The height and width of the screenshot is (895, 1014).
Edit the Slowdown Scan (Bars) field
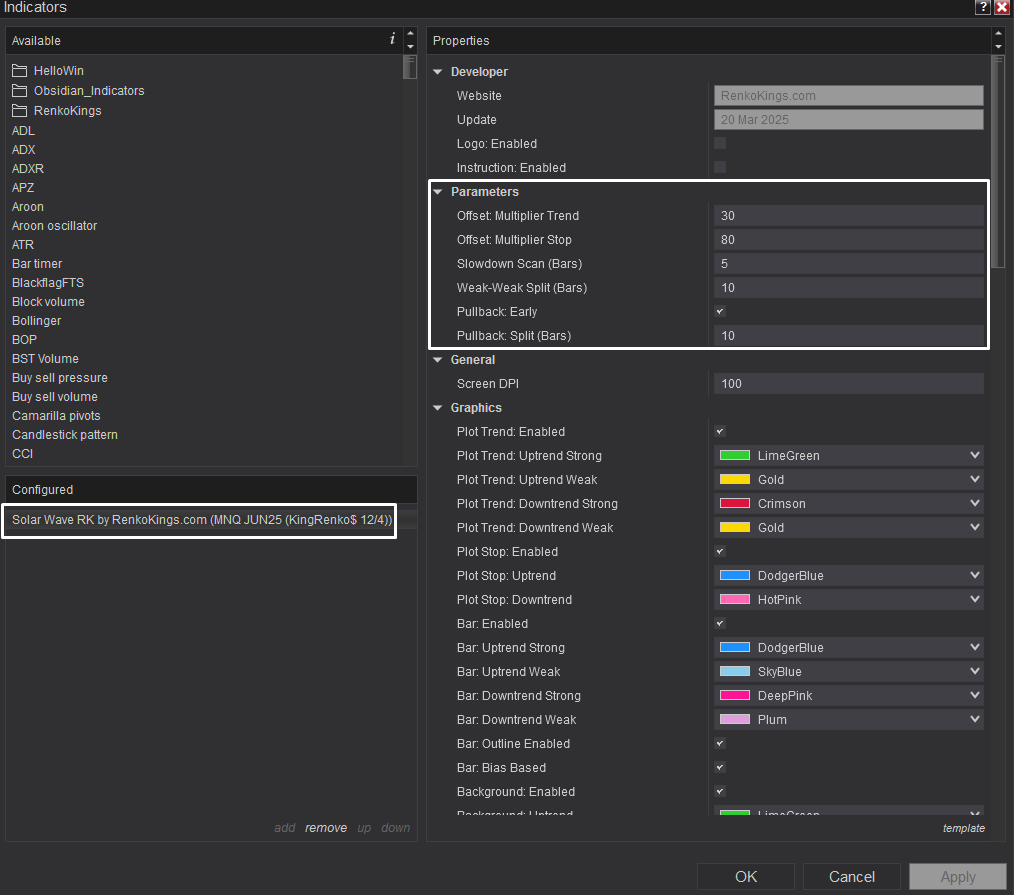848,263
